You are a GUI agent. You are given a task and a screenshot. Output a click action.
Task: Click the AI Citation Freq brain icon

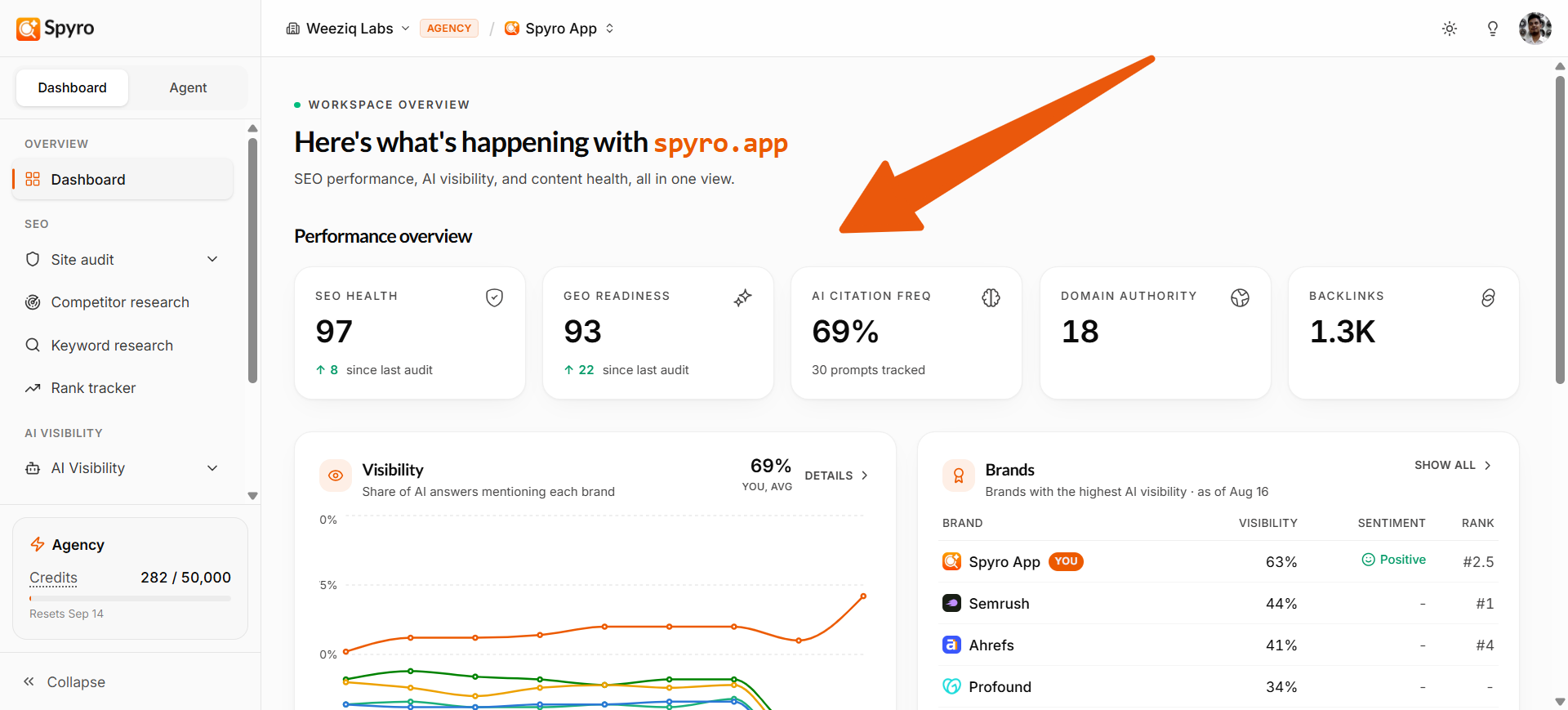click(991, 297)
